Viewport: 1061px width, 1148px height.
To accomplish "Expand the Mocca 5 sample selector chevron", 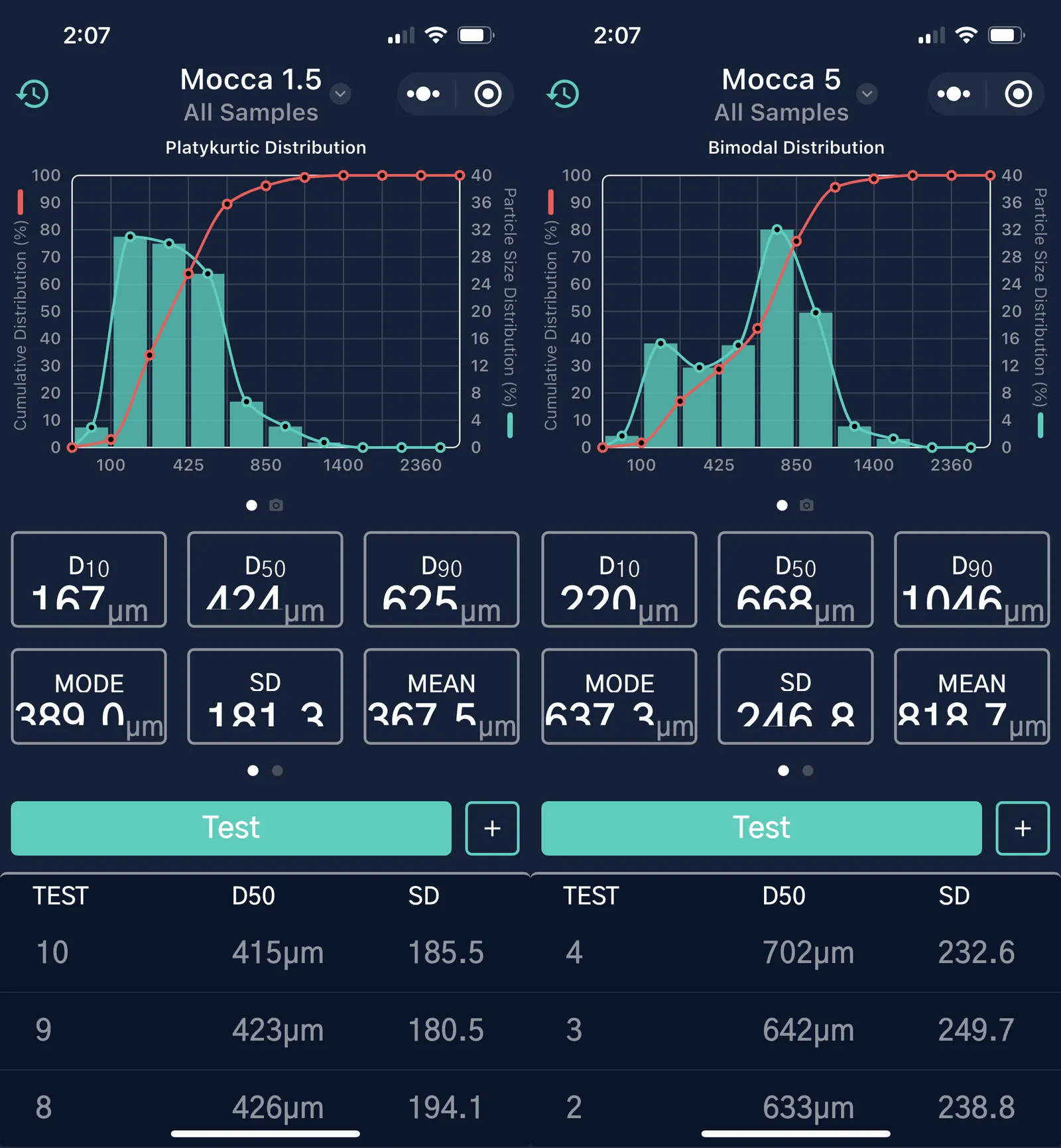I will [867, 95].
